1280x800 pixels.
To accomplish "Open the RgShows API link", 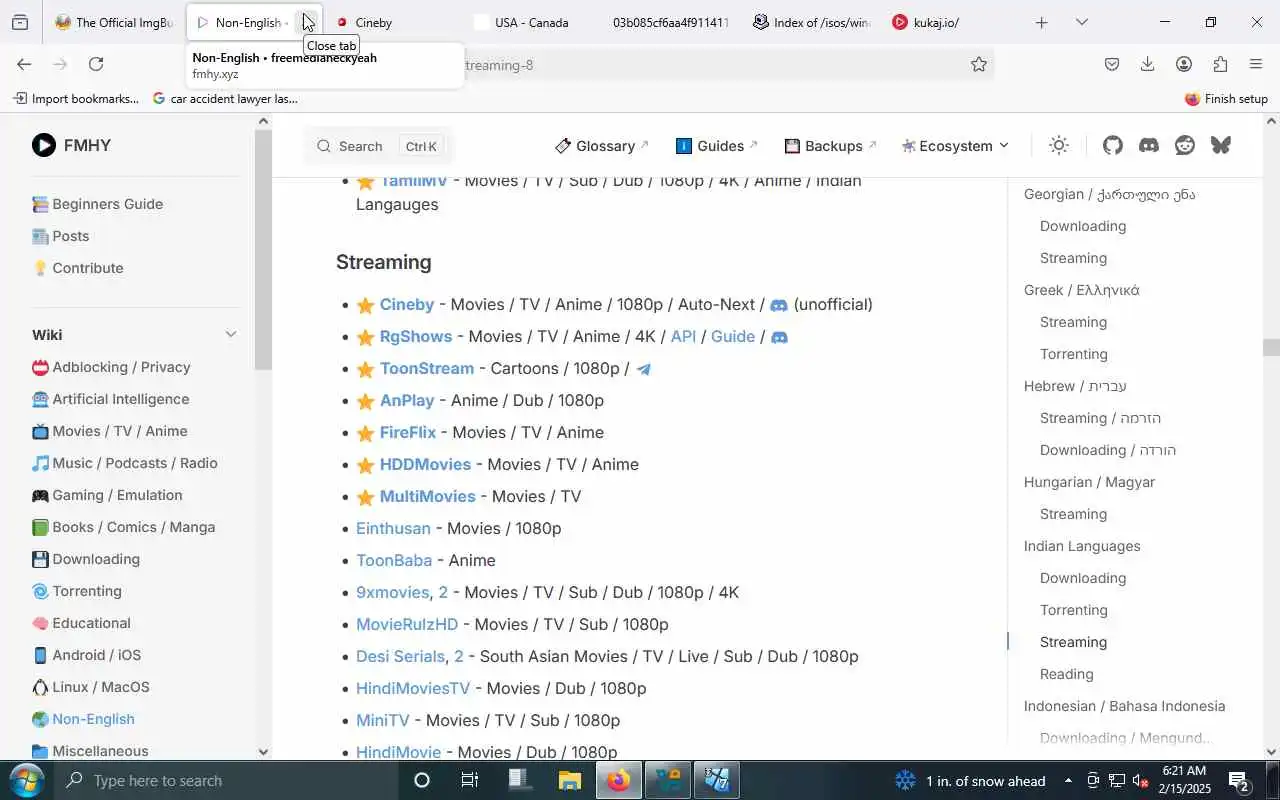I will pyautogui.click(x=683, y=336).
